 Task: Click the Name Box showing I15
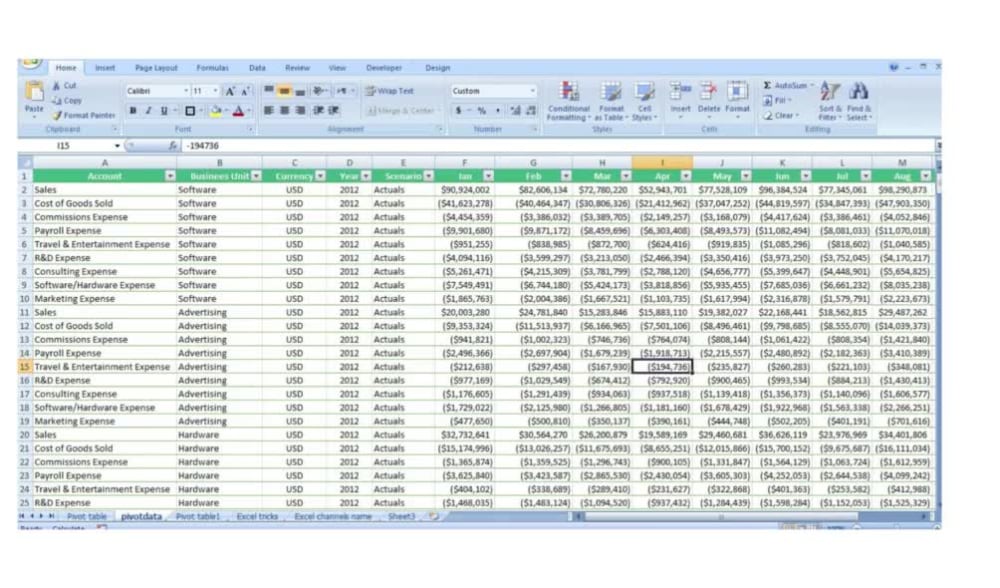pos(70,146)
